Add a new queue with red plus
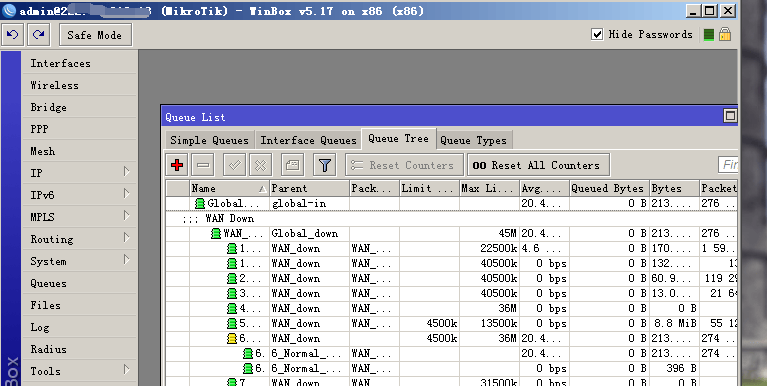 (x=177, y=165)
